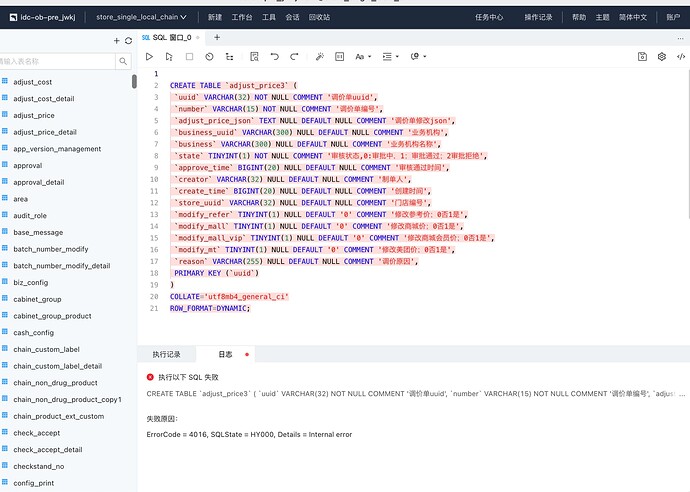Create a new table with the plus icon

(116, 40)
